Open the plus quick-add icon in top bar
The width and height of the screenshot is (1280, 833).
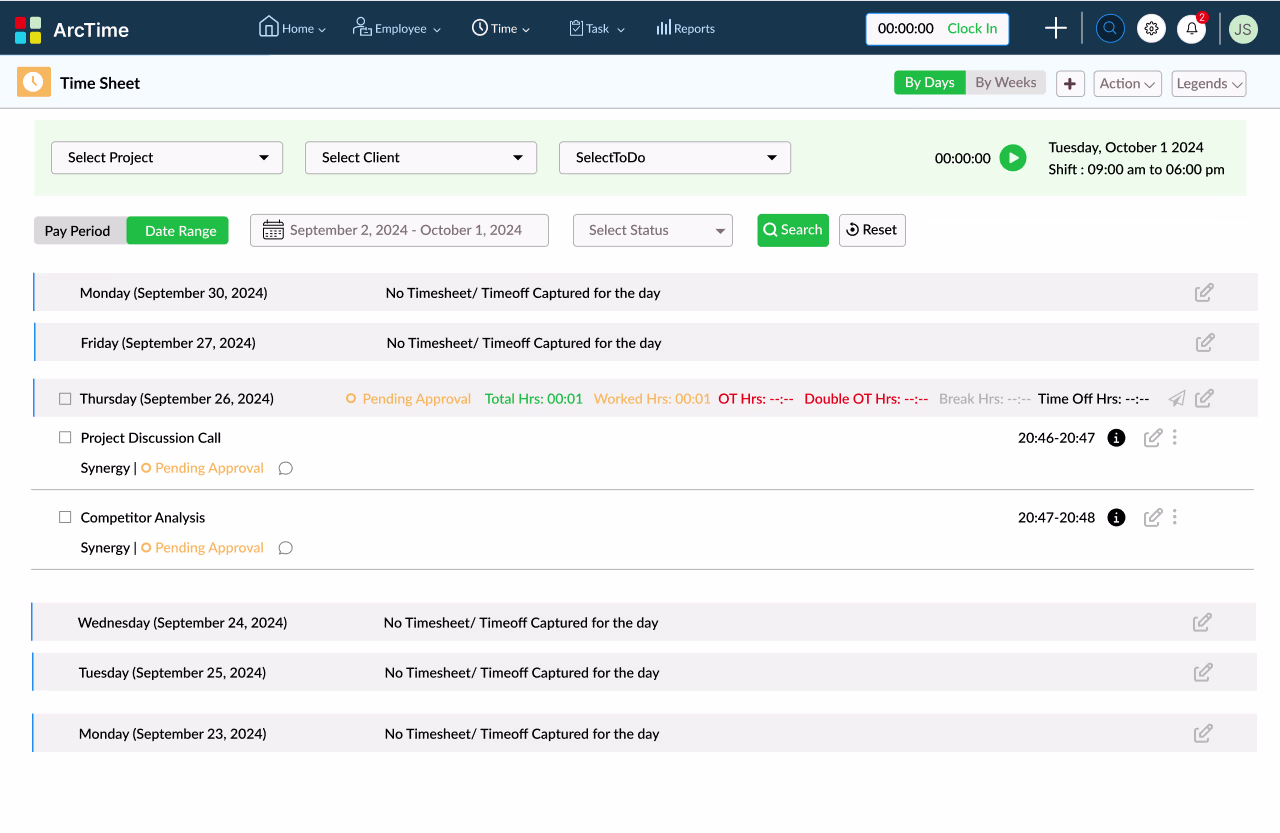coord(1056,28)
